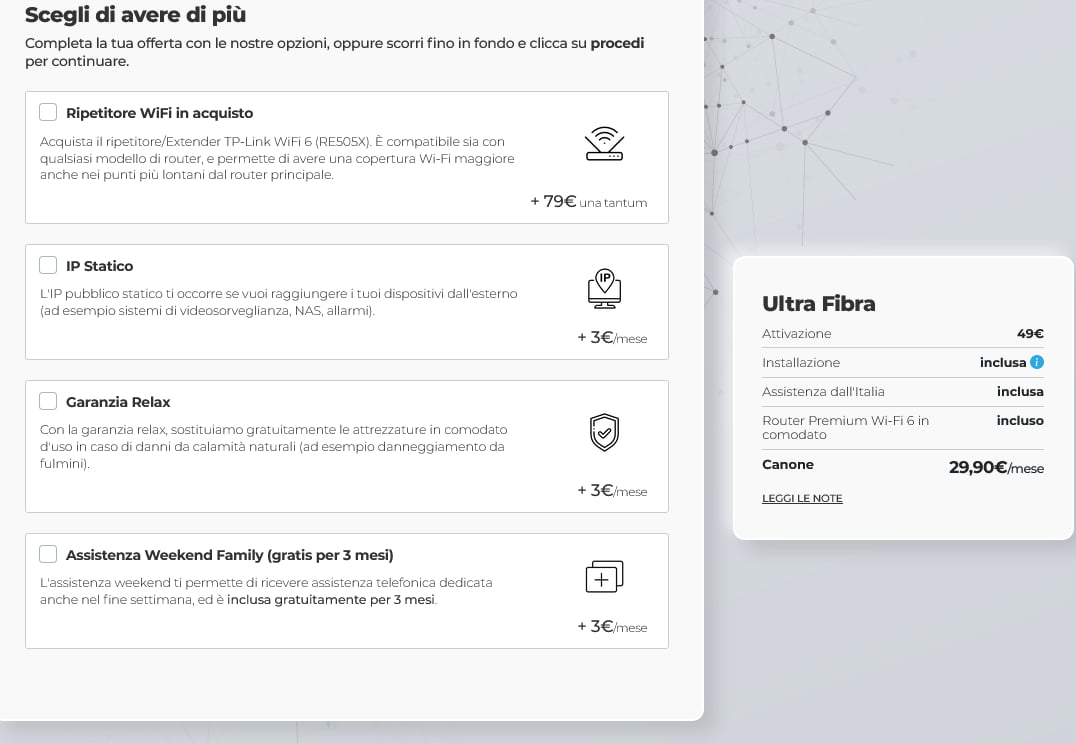Screen dimensions: 1076x744
Task: Enable the IP Statico option checkbox
Action: [x=48, y=265]
